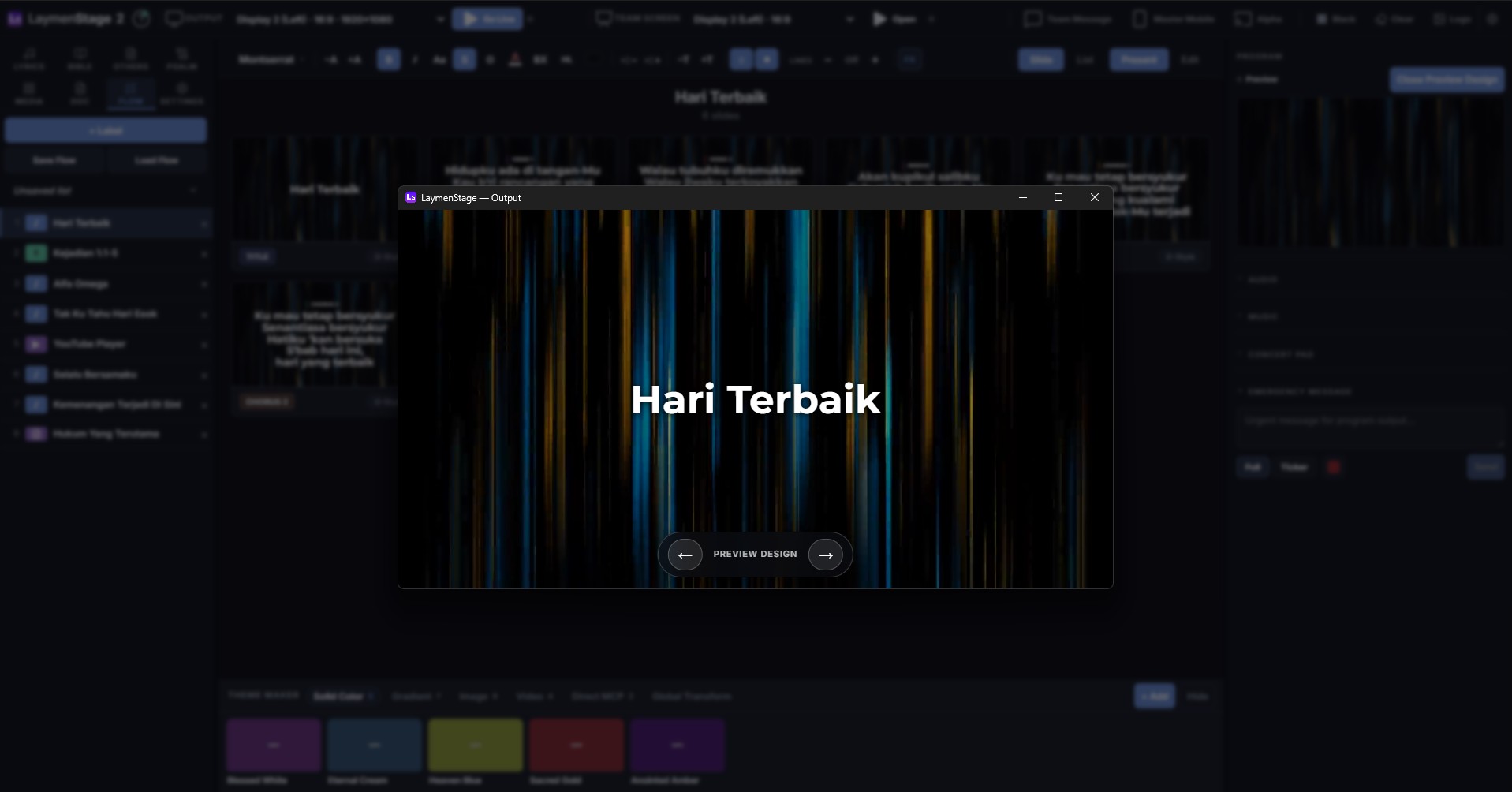
Task: Switch to List view in main window
Action: pos(1085,59)
